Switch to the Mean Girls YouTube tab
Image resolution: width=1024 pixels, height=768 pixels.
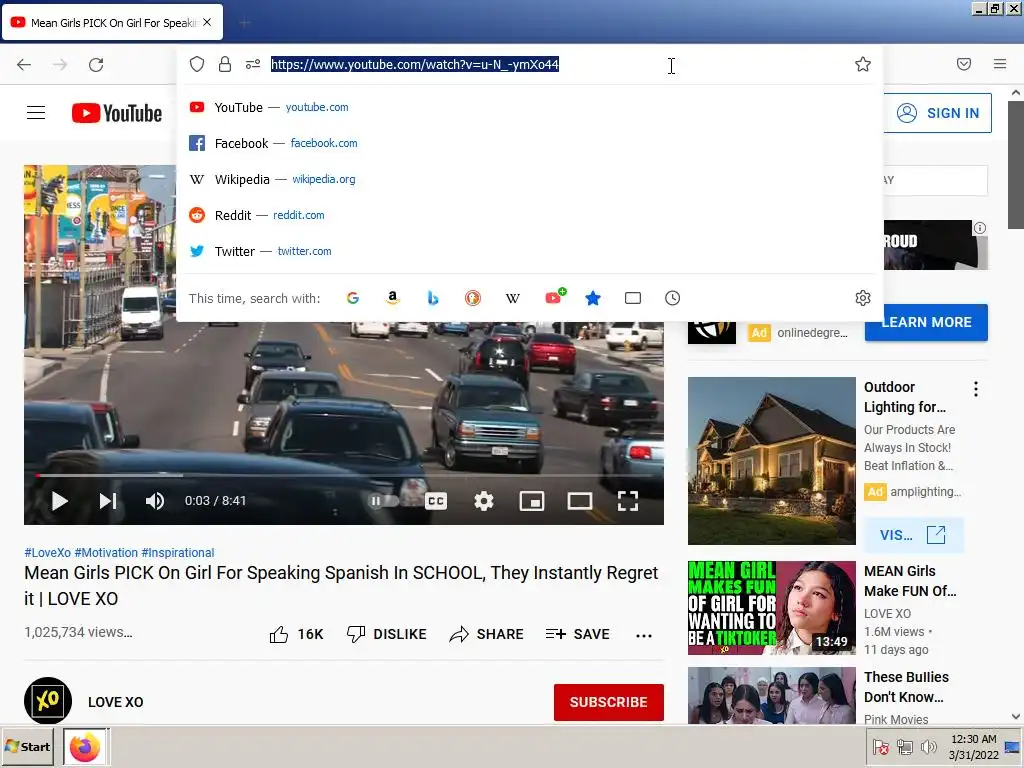click(113, 23)
